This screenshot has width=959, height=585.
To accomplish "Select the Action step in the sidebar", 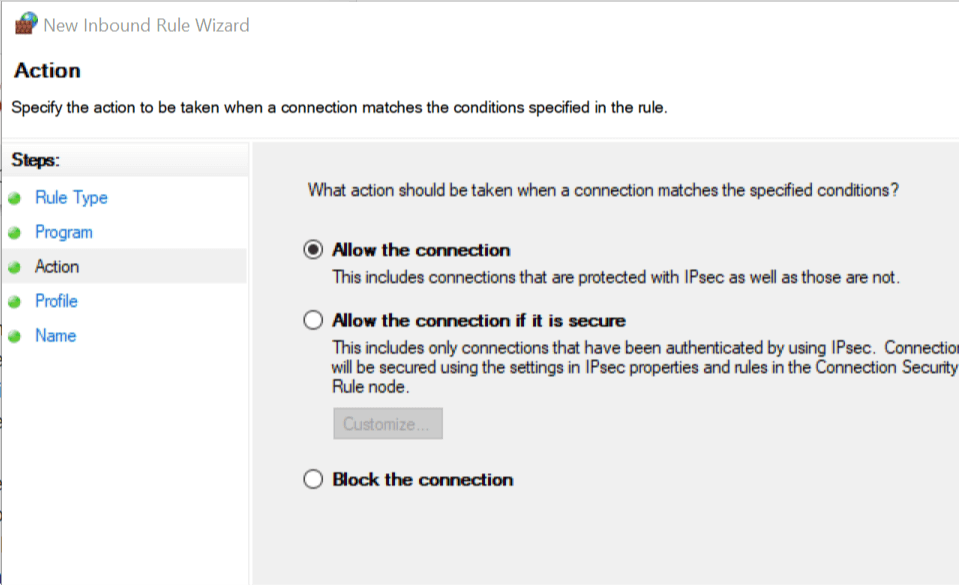I will pos(57,267).
